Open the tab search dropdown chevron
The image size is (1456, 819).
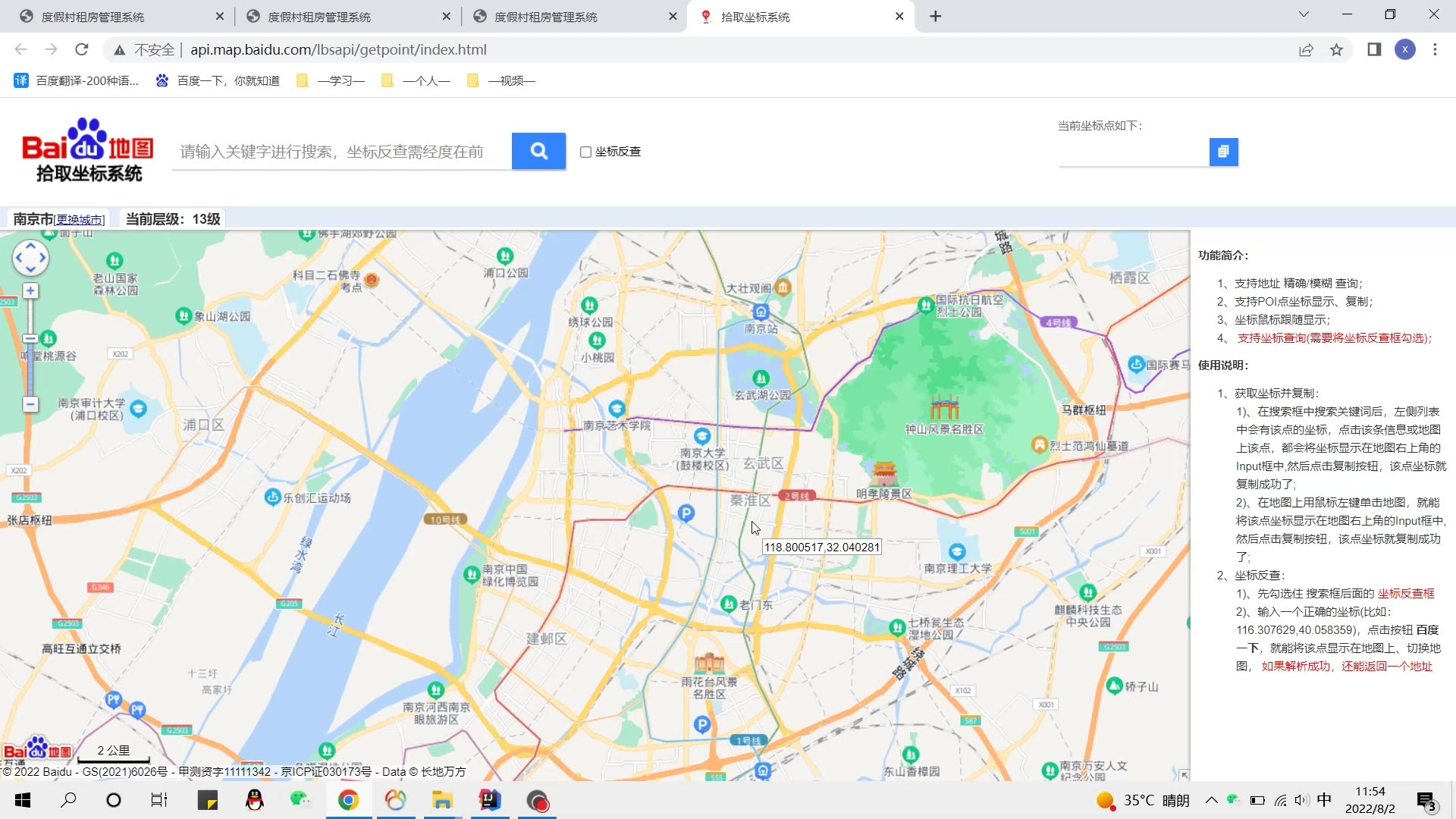click(1304, 14)
